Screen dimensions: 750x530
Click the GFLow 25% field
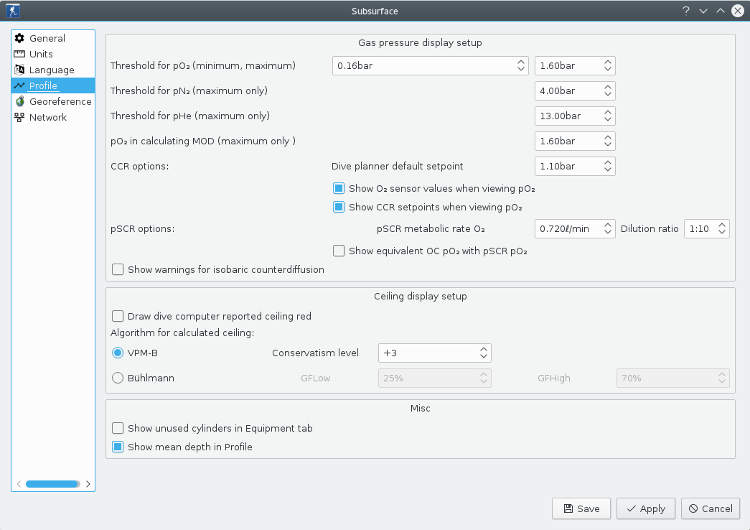[434, 378]
